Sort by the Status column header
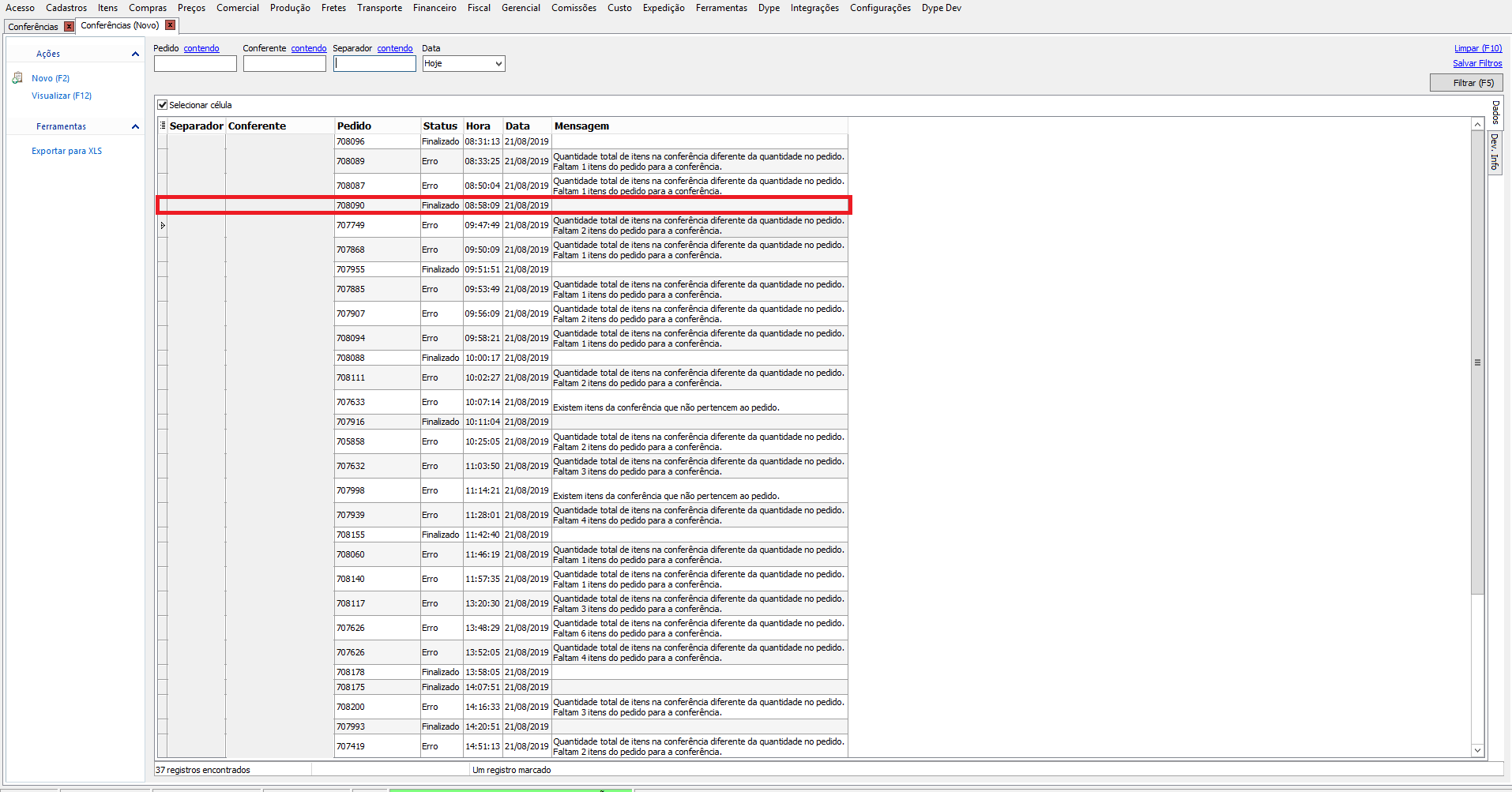 441,126
